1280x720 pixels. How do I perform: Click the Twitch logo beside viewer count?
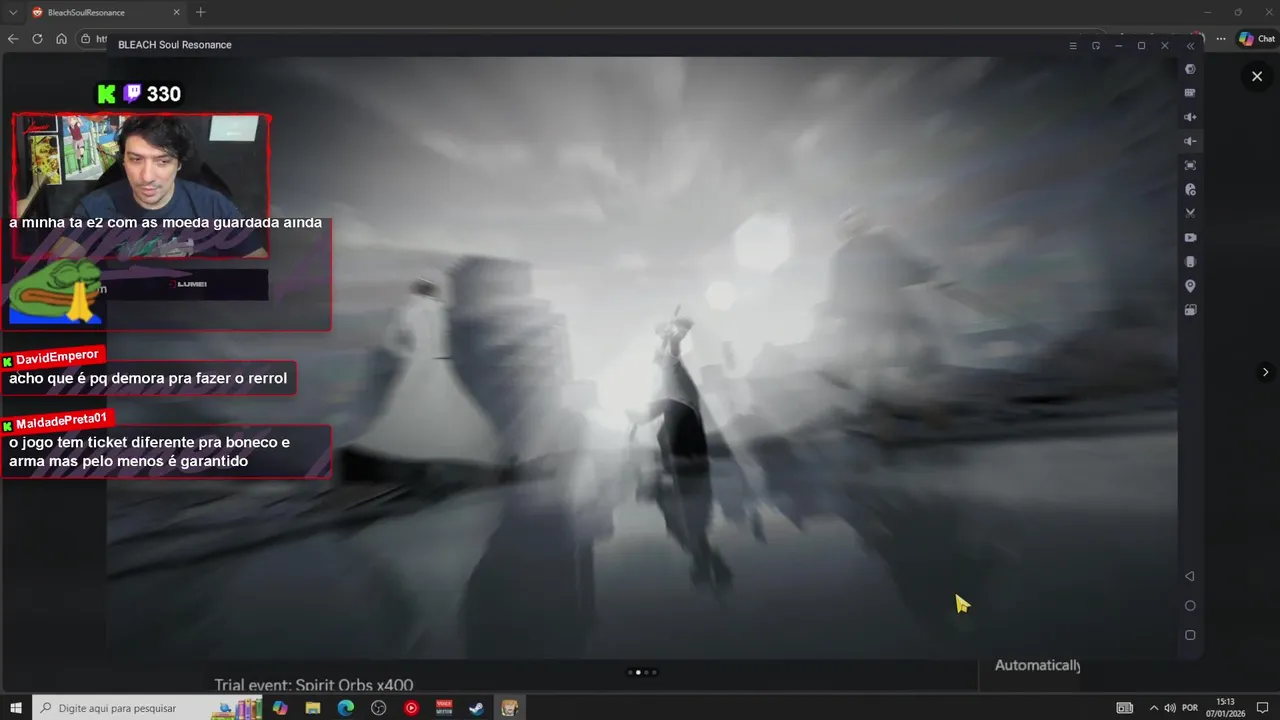[132, 94]
